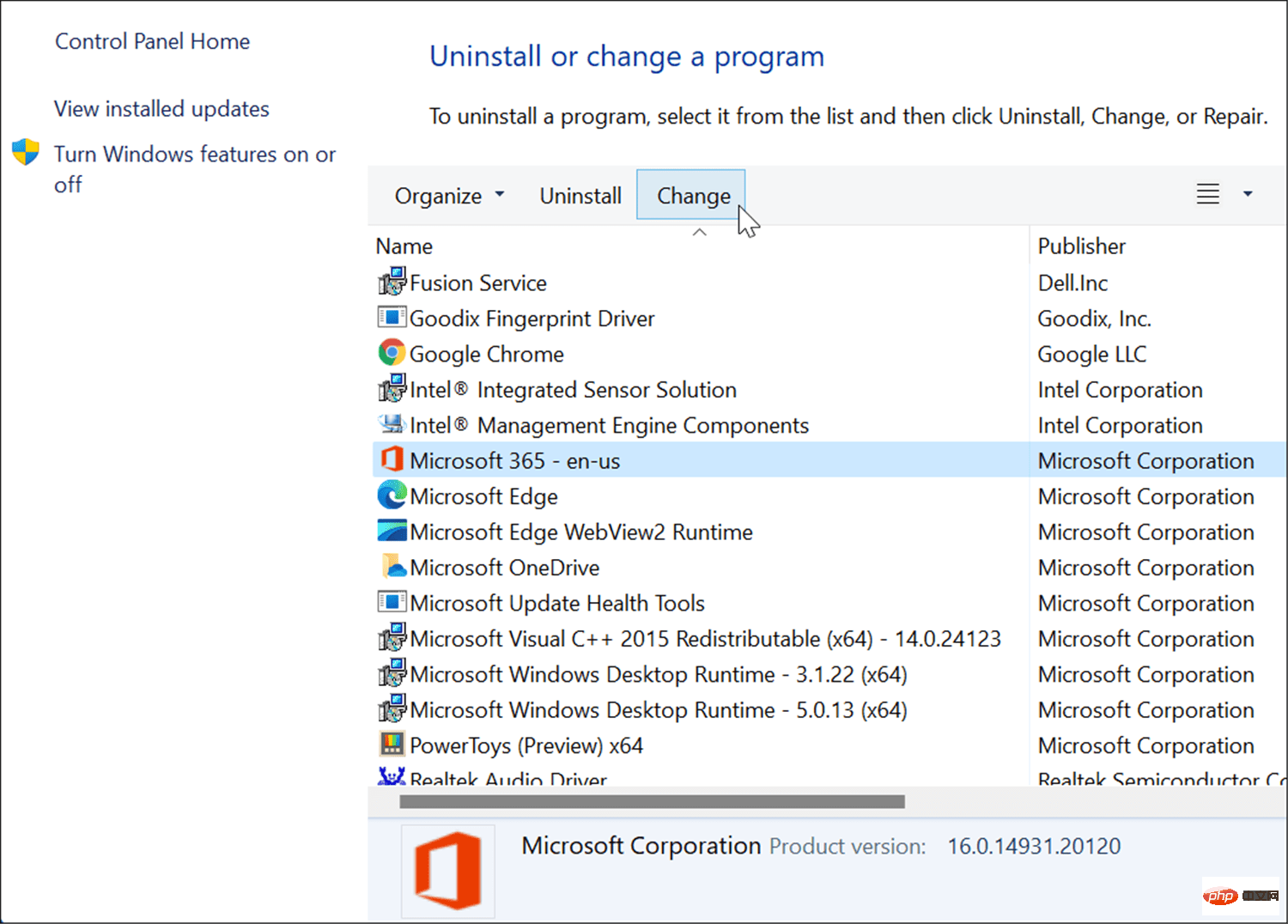Click Goodix, Inc. publisher cell
This screenshot has height=924, width=1288.
tap(1094, 319)
